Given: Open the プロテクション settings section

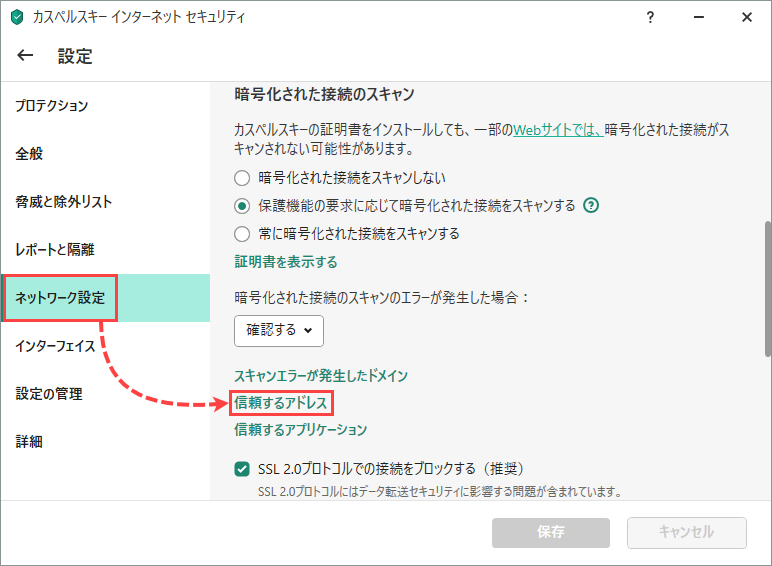Looking at the screenshot, I should click(106, 106).
